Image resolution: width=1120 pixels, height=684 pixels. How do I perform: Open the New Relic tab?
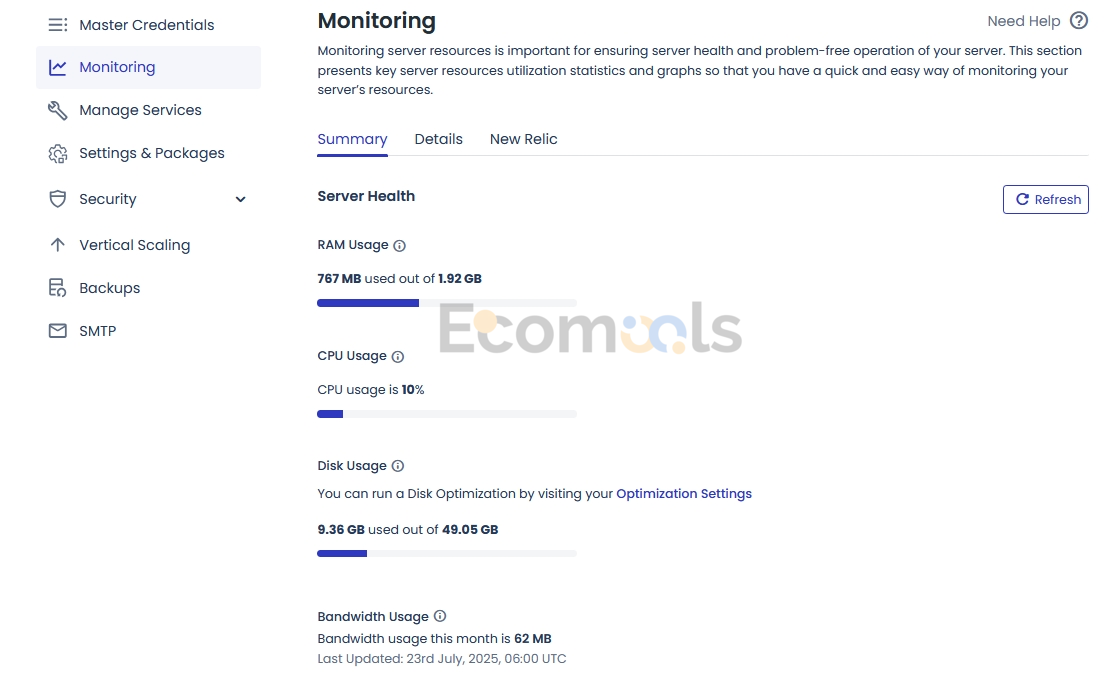coord(524,139)
